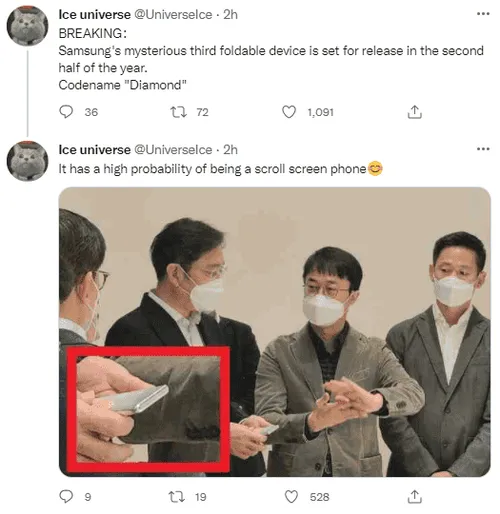This screenshot has height=514, width=500.
Task: Reply to the scroll screen phone tweet
Action: 66,496
